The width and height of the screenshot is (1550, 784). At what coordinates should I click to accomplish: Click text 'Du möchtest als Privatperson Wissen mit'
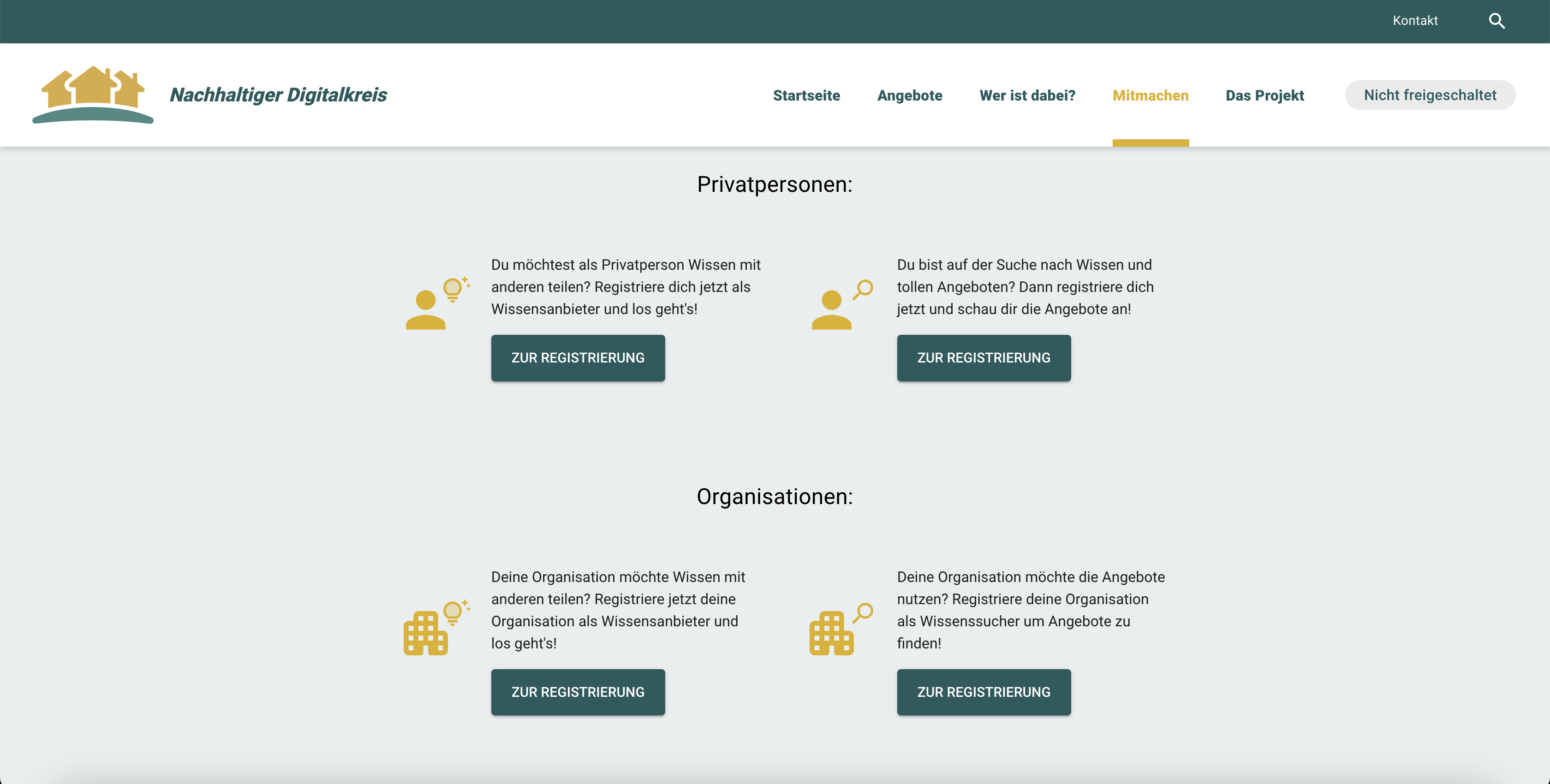click(x=626, y=265)
